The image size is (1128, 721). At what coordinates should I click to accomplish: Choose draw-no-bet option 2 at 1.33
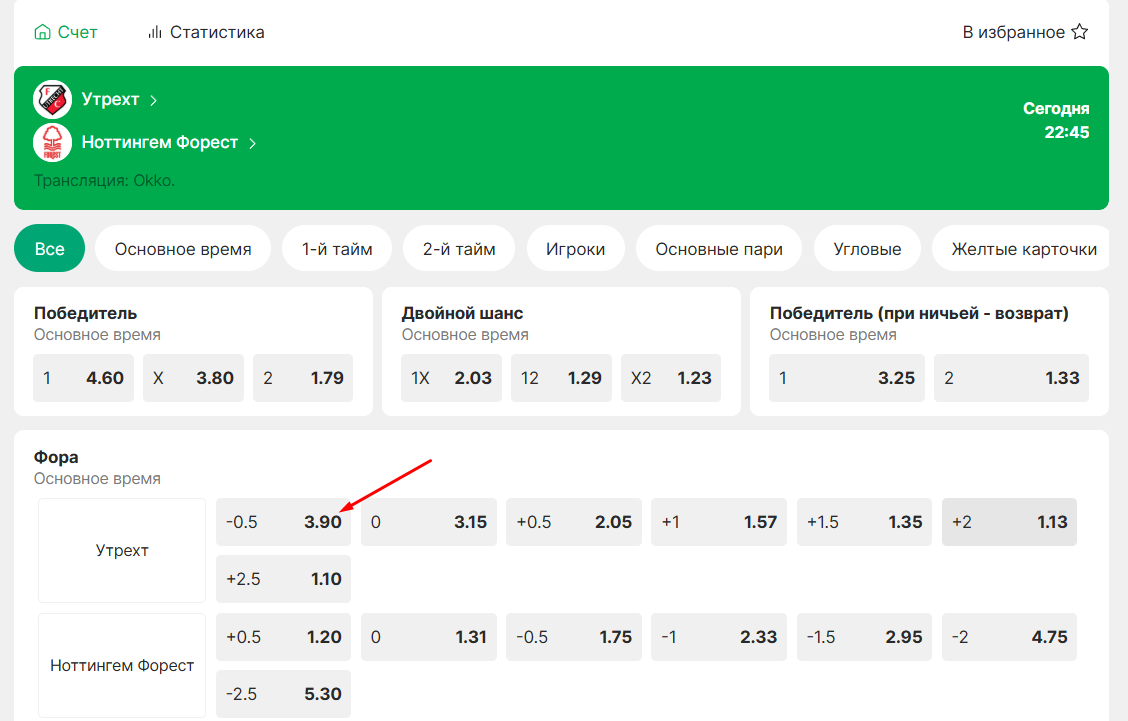point(1011,378)
